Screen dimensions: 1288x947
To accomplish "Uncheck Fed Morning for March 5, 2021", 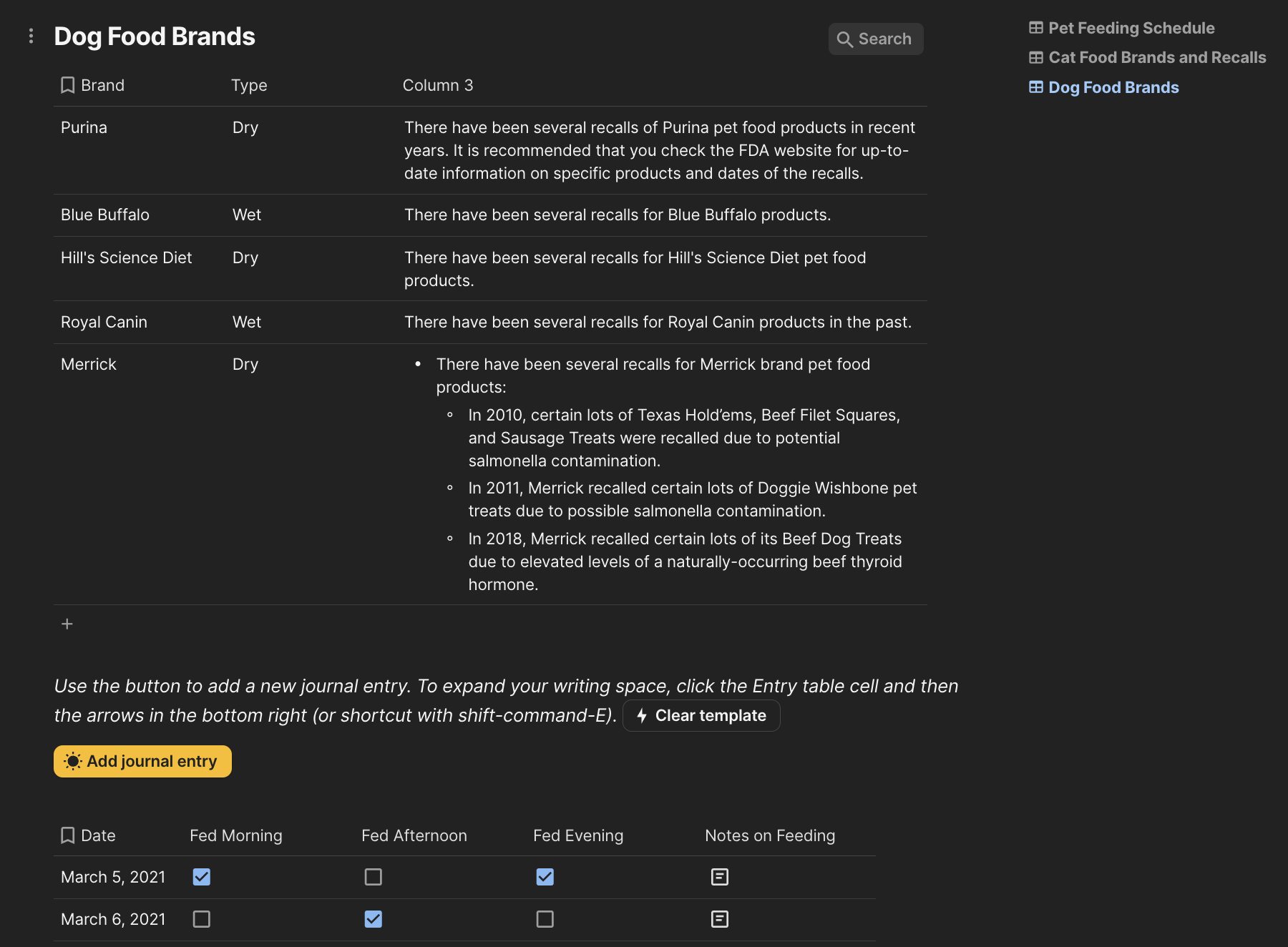I will pyautogui.click(x=202, y=877).
